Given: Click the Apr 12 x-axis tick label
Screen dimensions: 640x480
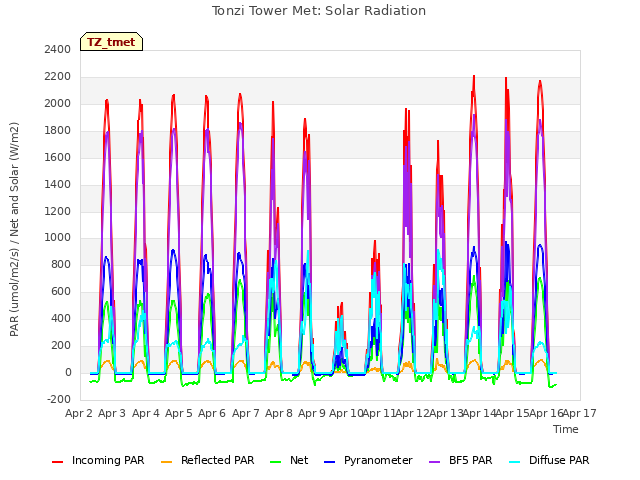Looking at the screenshot, I should [x=412, y=413].
